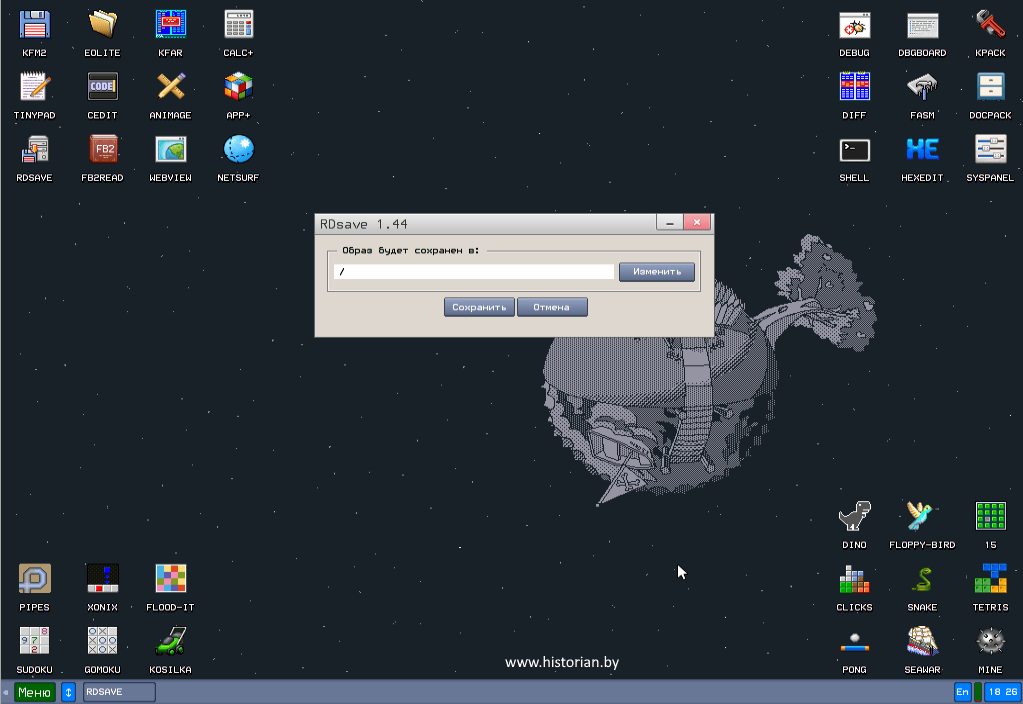
Task: Click the Изменить button to change path
Action: pyautogui.click(x=656, y=271)
